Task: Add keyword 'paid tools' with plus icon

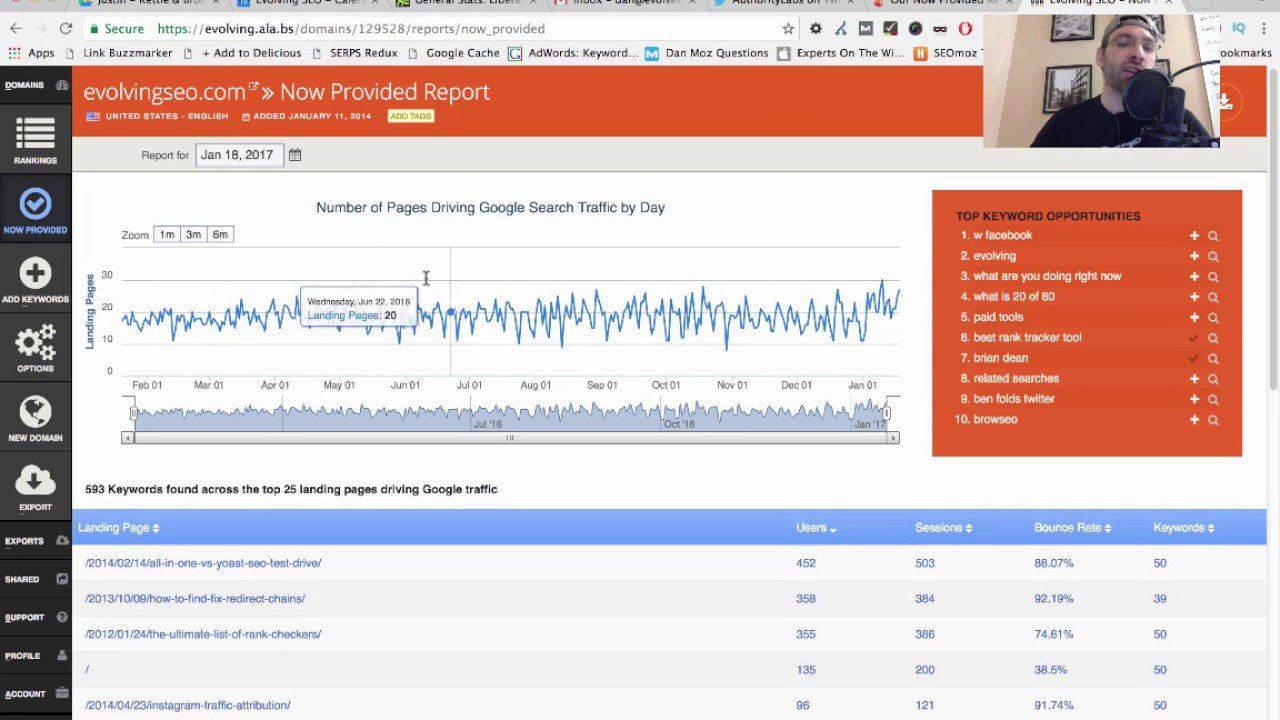Action: tap(1194, 318)
